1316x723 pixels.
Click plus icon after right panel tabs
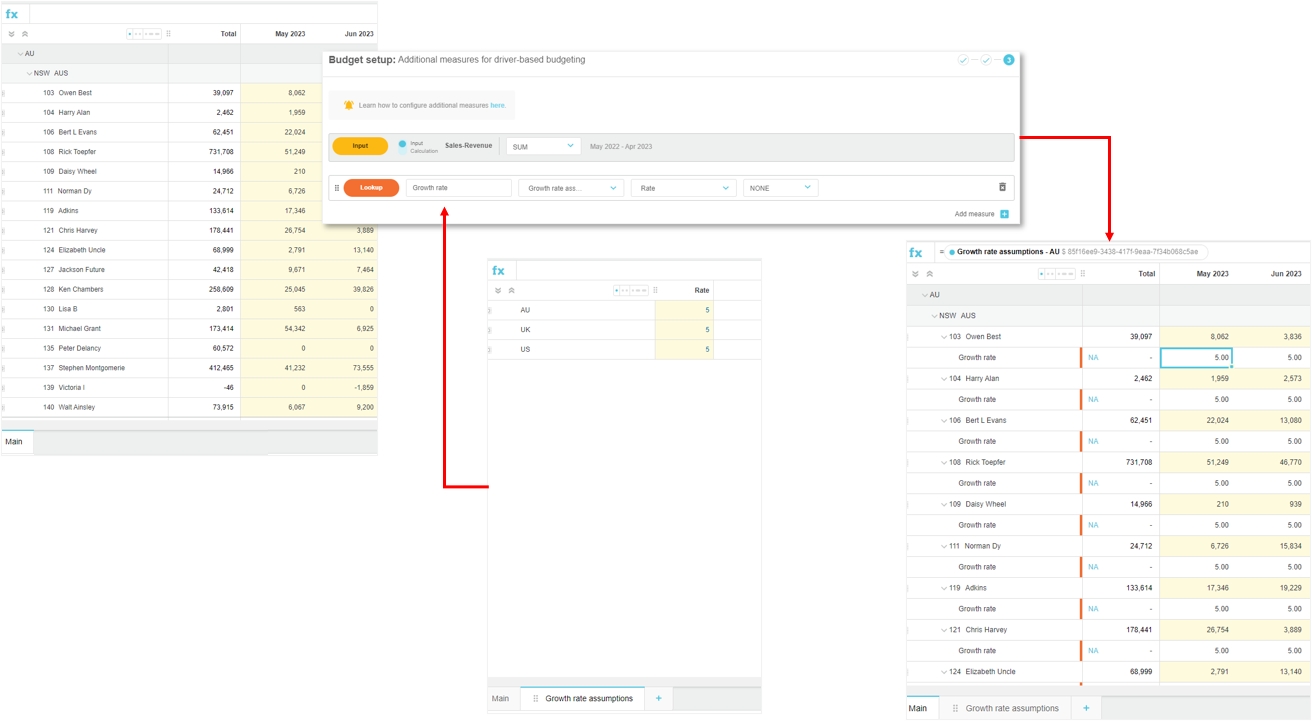click(x=1086, y=708)
